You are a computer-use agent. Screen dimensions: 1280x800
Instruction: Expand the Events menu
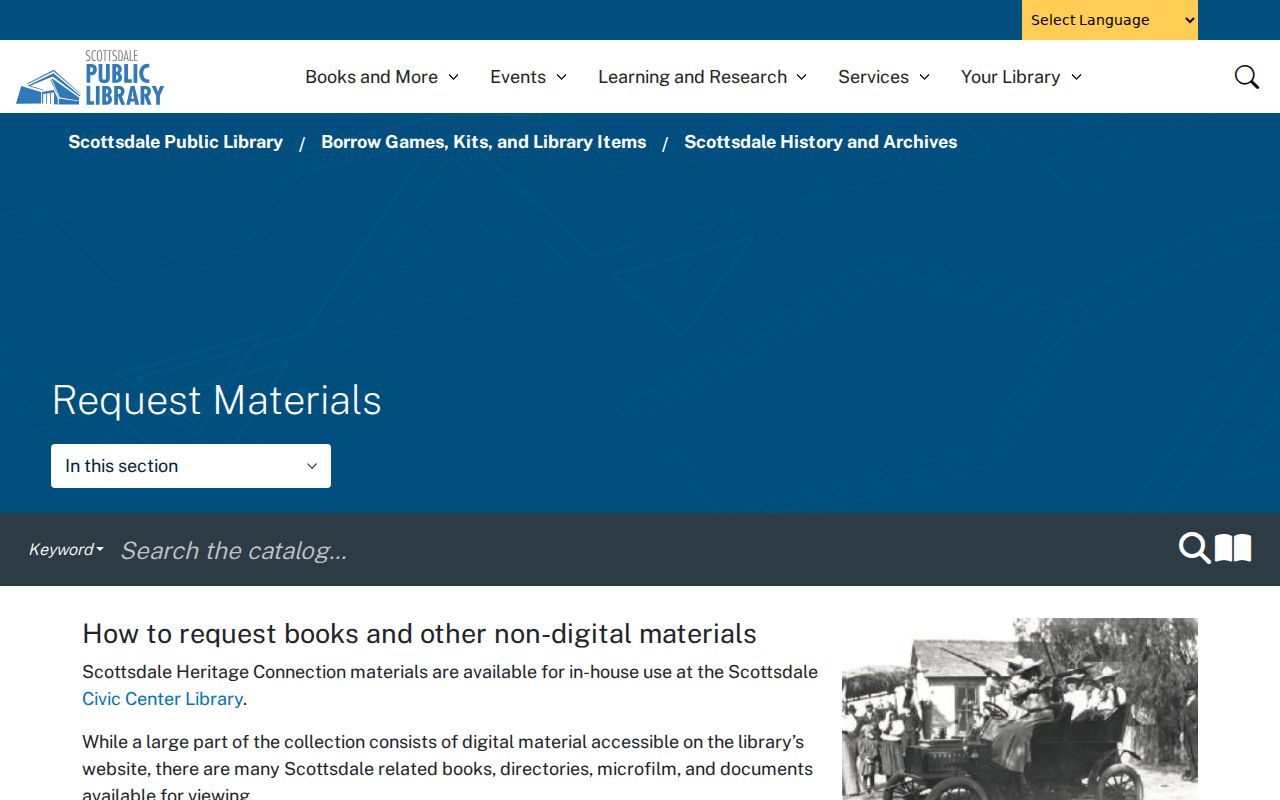tap(528, 77)
